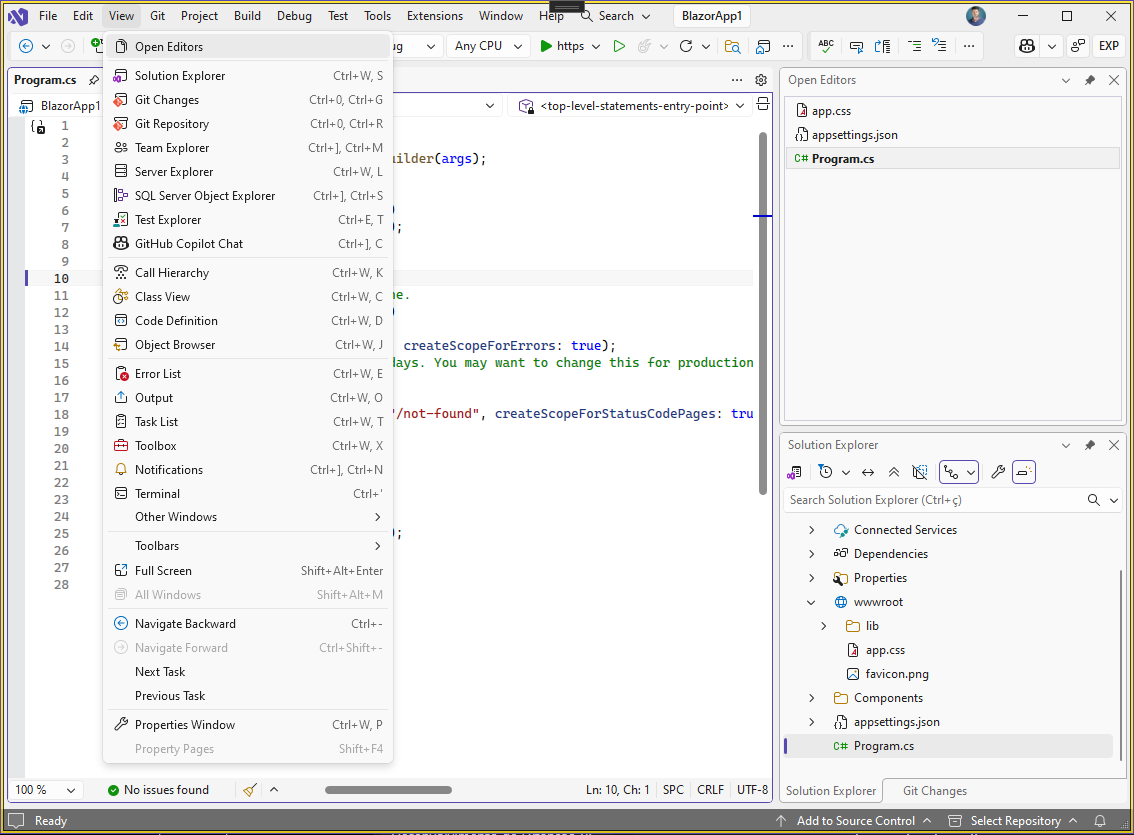Click the notifications bell in status bar
The image size is (1134, 835).
click(1100, 821)
